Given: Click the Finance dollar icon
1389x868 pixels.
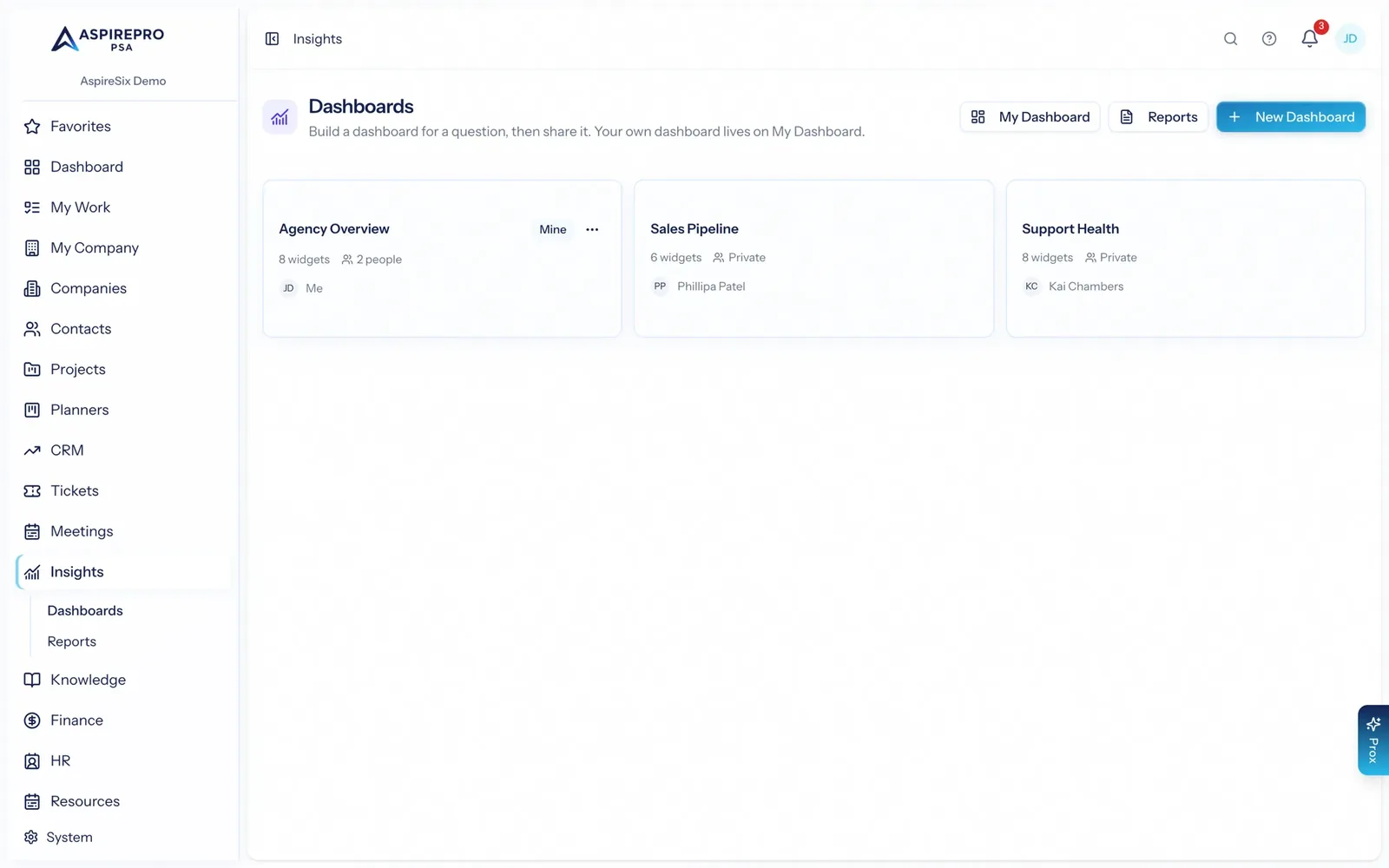Looking at the screenshot, I should 32,720.
